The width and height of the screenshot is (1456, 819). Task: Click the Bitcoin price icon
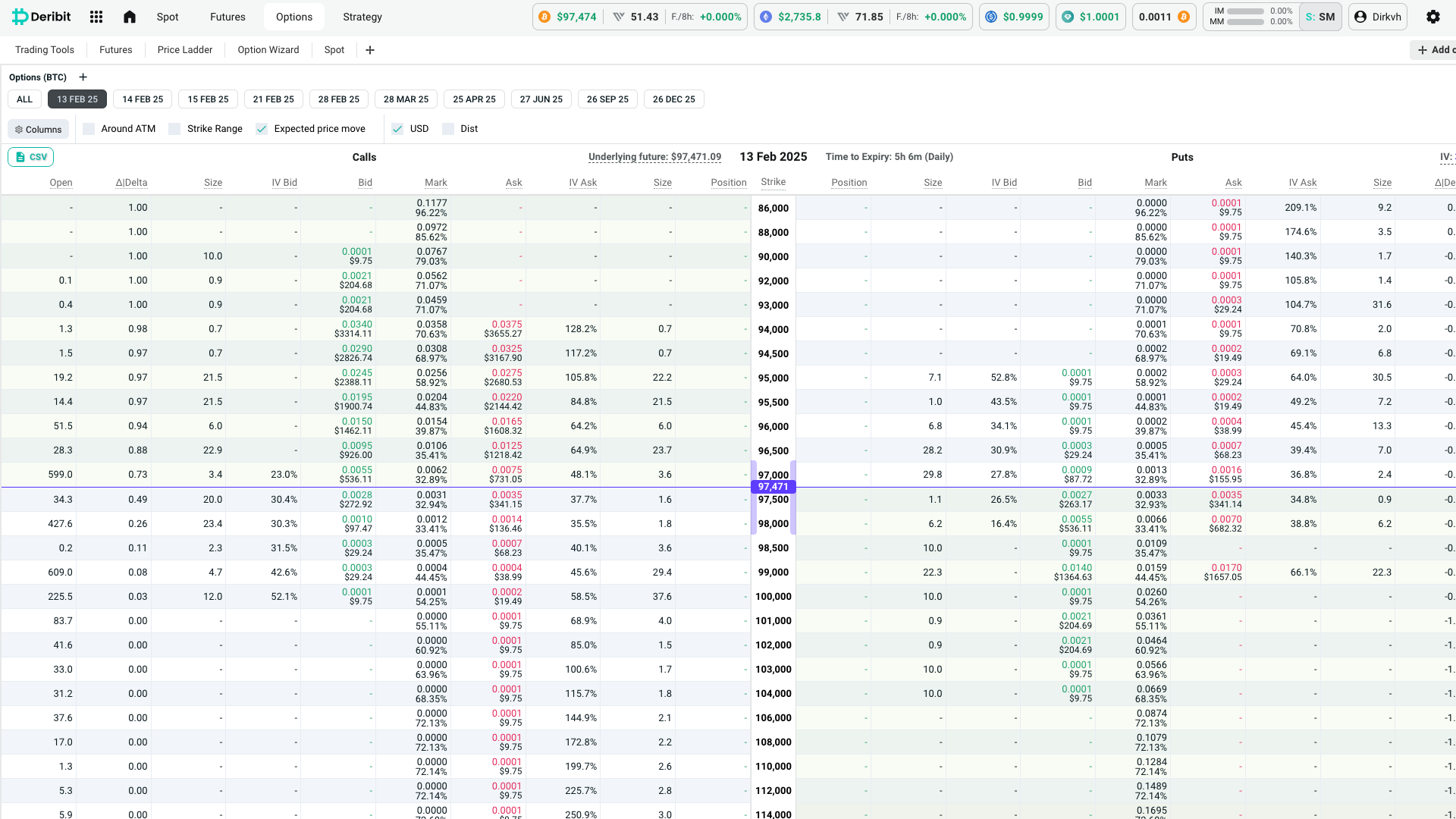click(544, 17)
